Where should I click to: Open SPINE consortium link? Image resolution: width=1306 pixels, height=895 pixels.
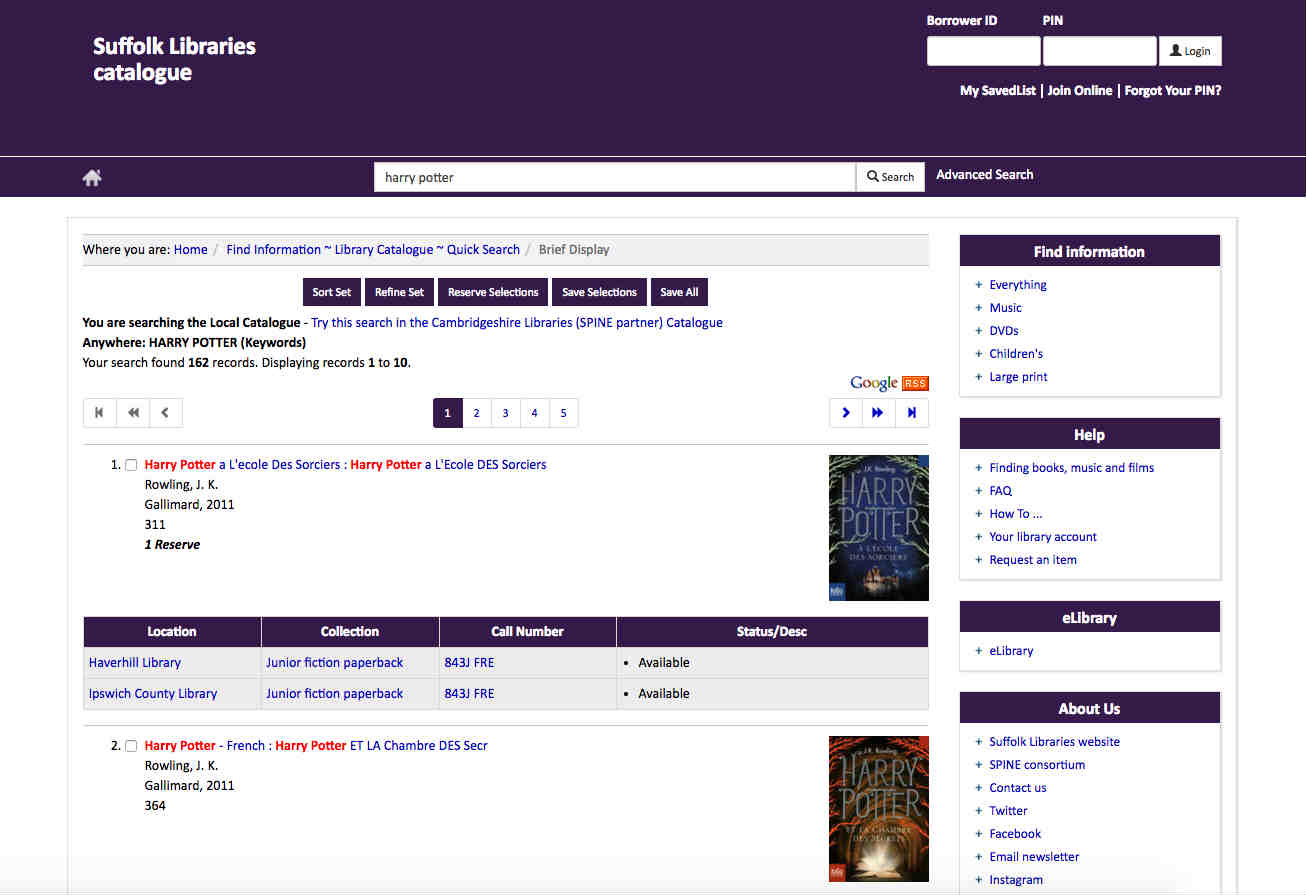click(x=1037, y=765)
